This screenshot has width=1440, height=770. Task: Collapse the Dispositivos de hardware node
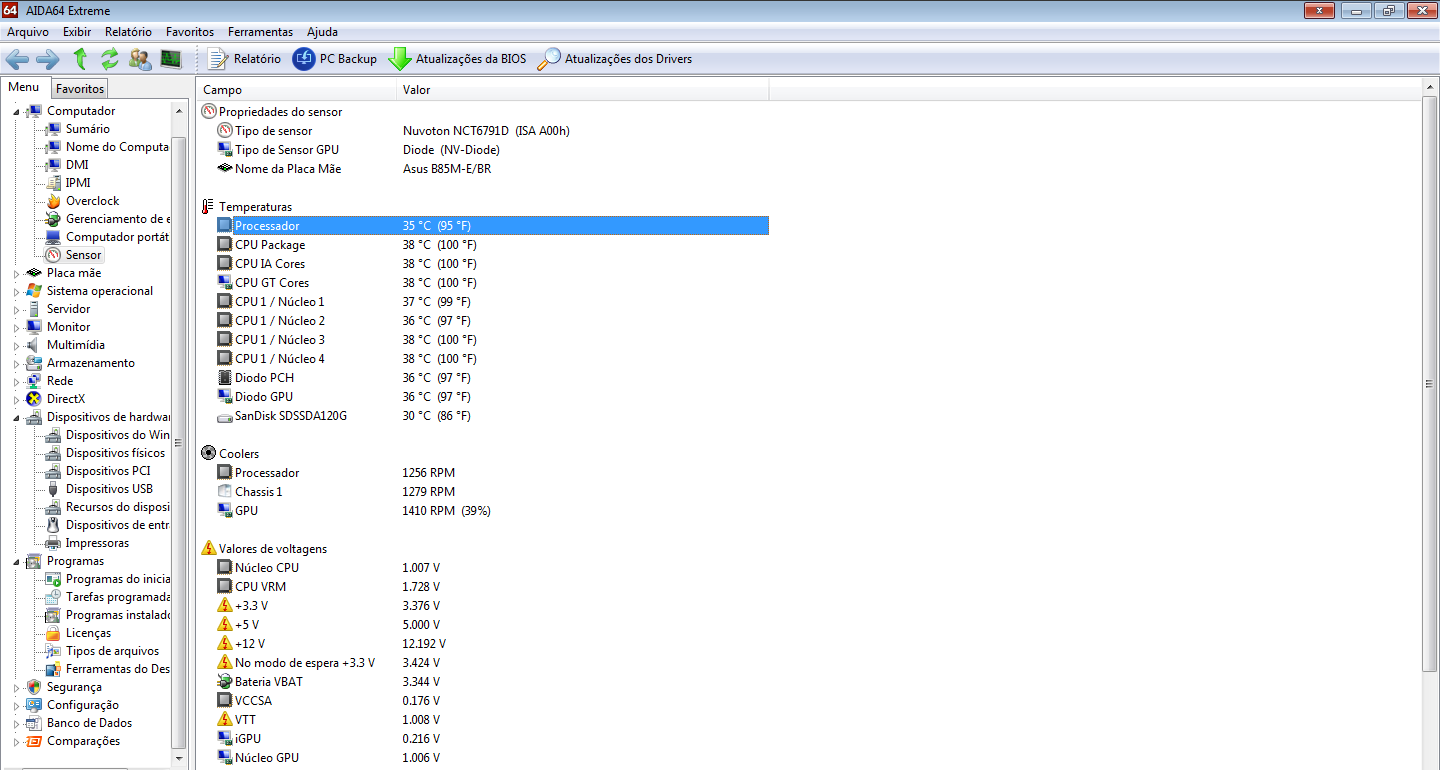click(16, 417)
